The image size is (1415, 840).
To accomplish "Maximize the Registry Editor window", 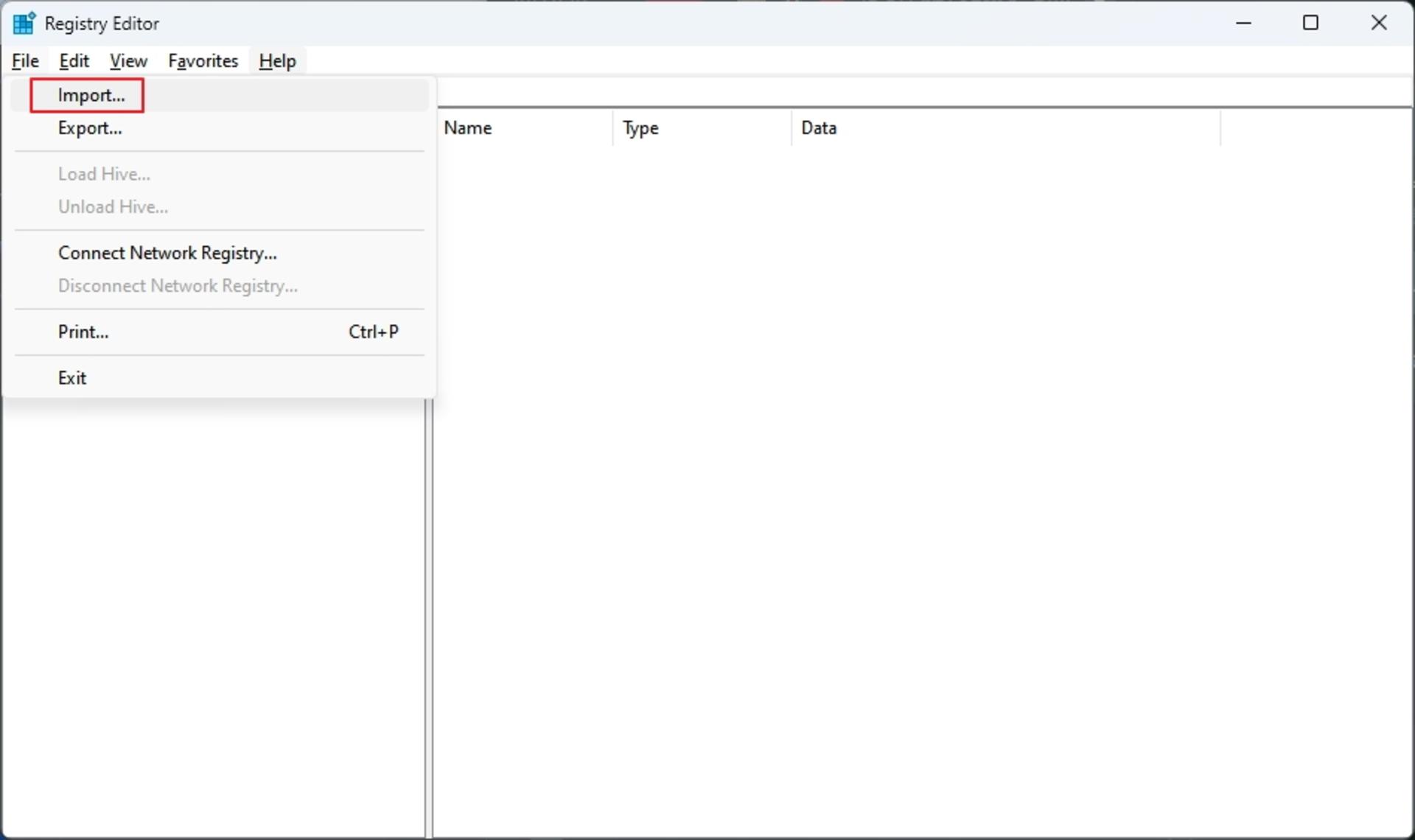I will tap(1311, 23).
